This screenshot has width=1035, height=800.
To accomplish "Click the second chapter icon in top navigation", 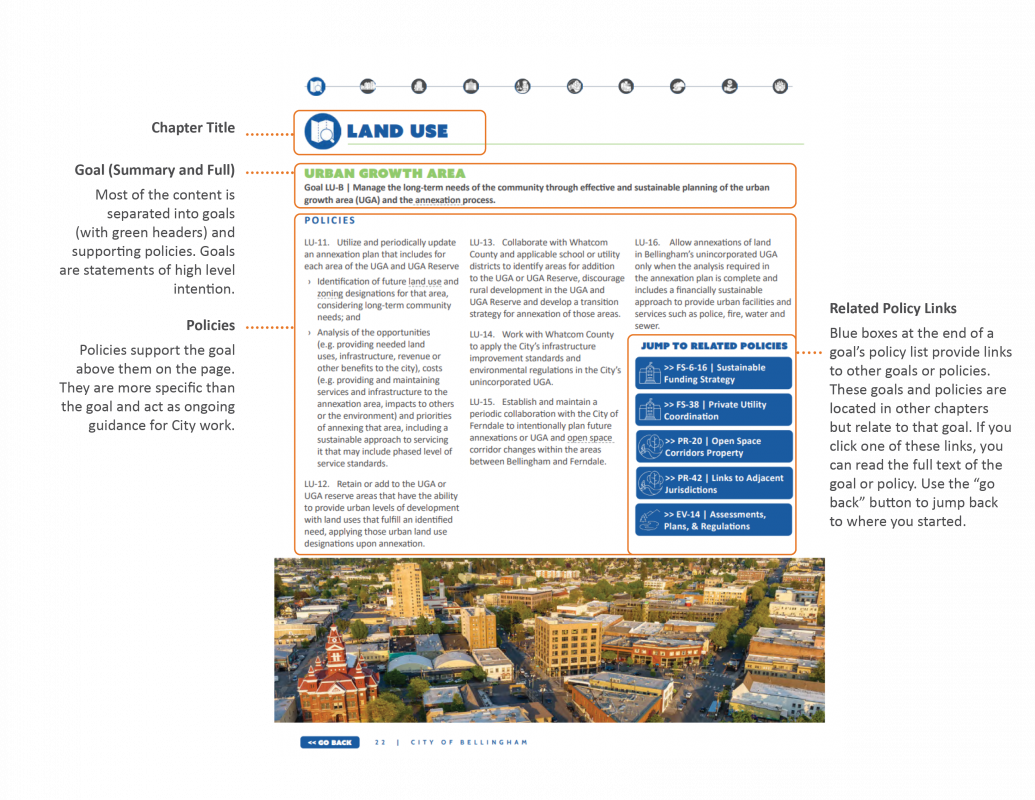I will coord(368,86).
